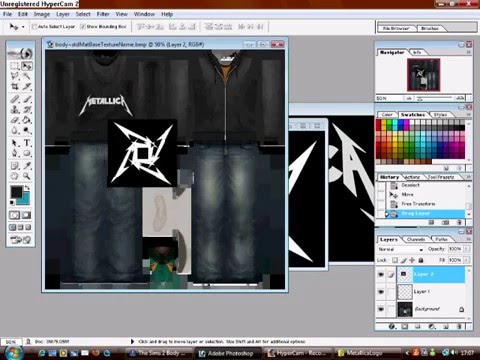Hide Layer 2 with eye icon
The height and width of the screenshot is (360, 480).
pos(381,274)
